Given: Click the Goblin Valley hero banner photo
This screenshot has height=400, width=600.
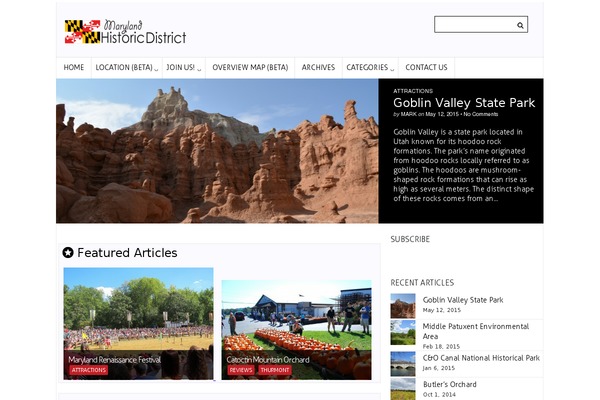Looking at the screenshot, I should tap(217, 151).
